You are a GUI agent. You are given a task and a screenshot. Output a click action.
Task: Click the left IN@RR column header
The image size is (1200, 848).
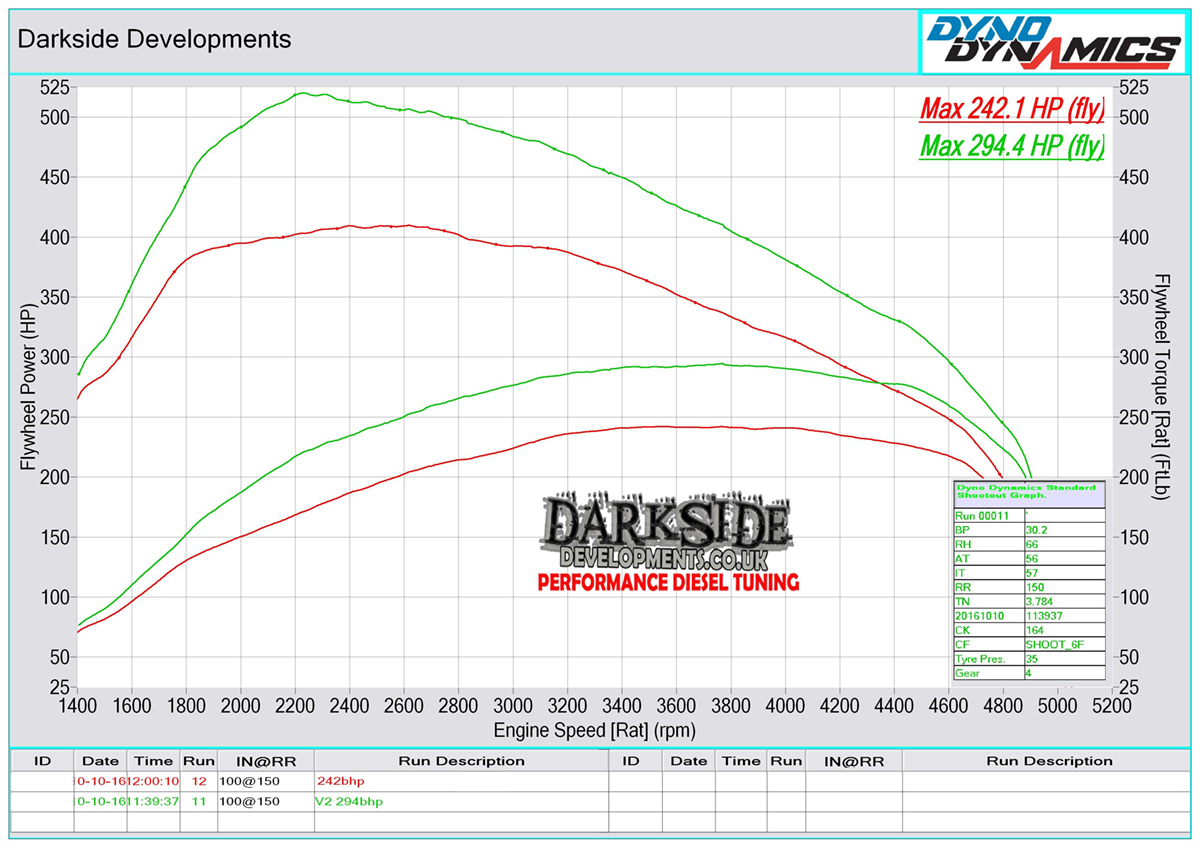tap(261, 761)
